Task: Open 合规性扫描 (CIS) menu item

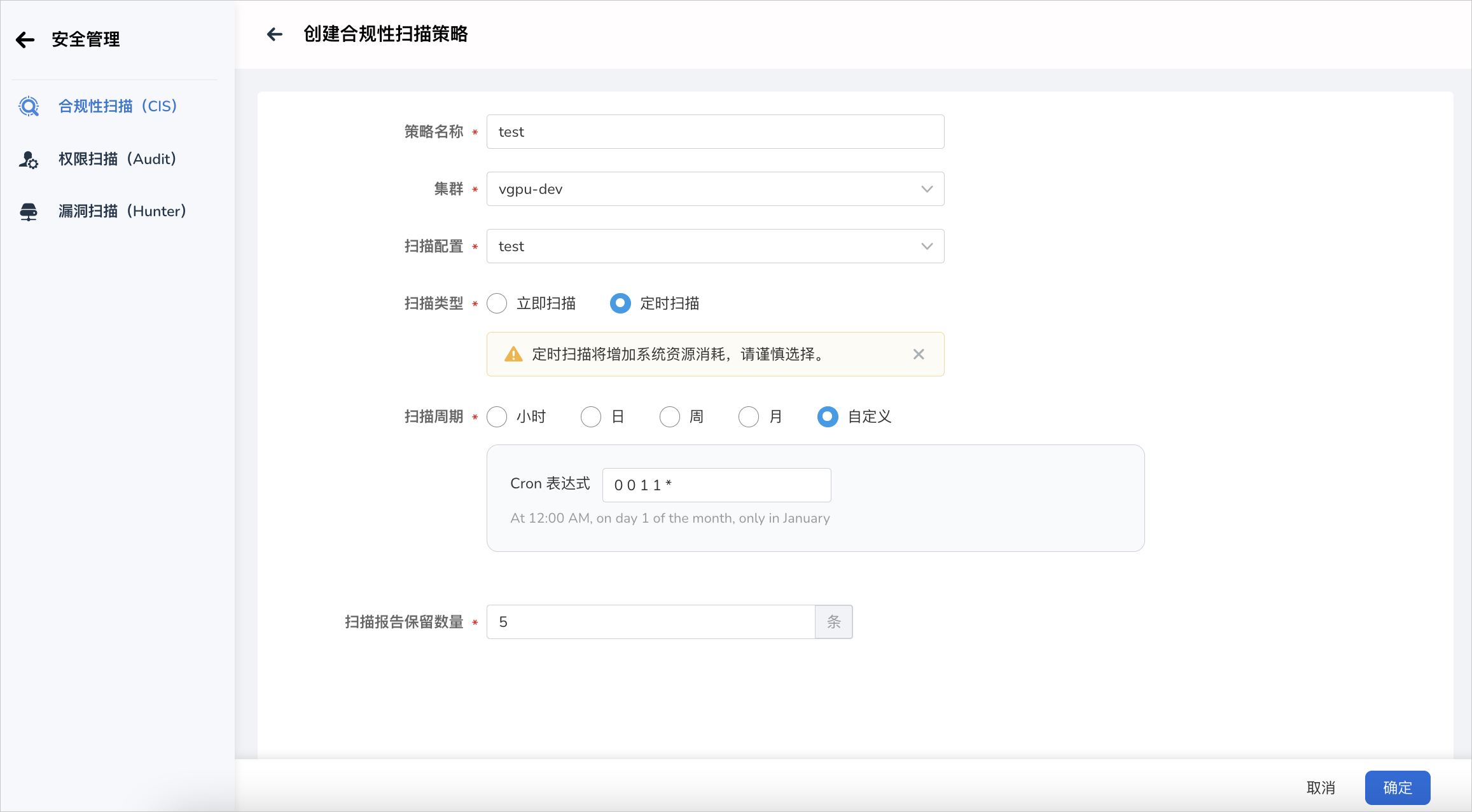Action: coord(118,106)
